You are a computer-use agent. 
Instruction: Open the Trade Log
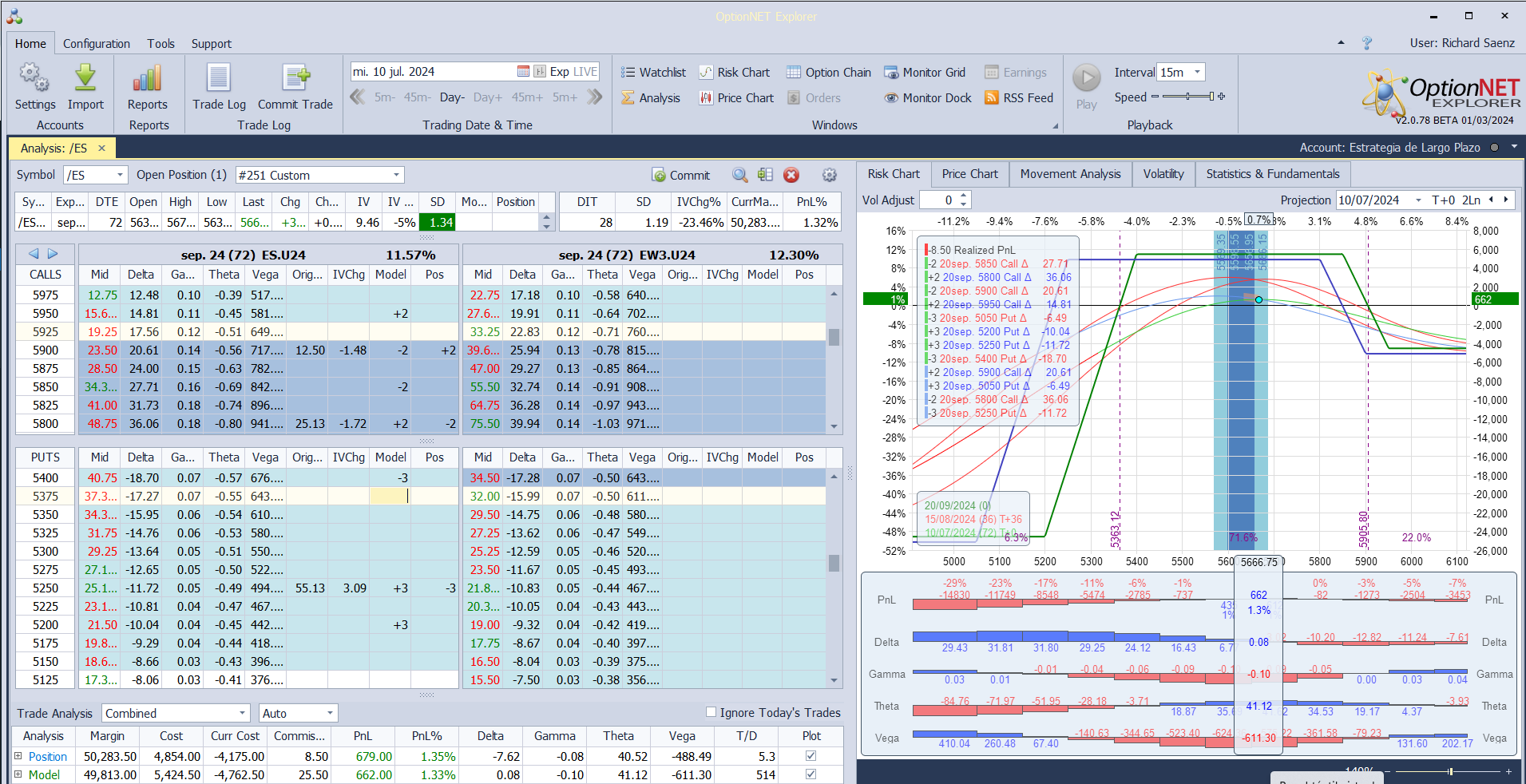(x=219, y=87)
